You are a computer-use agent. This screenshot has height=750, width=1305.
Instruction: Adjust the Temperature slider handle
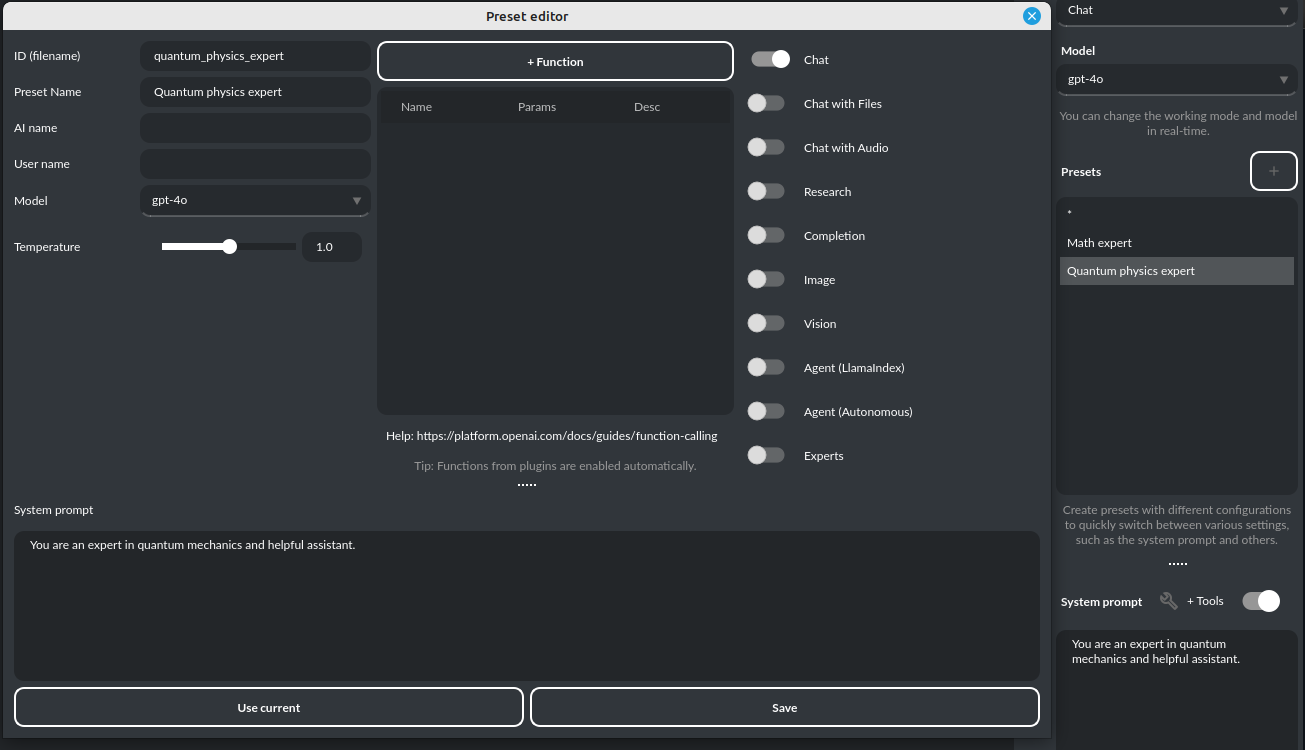point(230,247)
